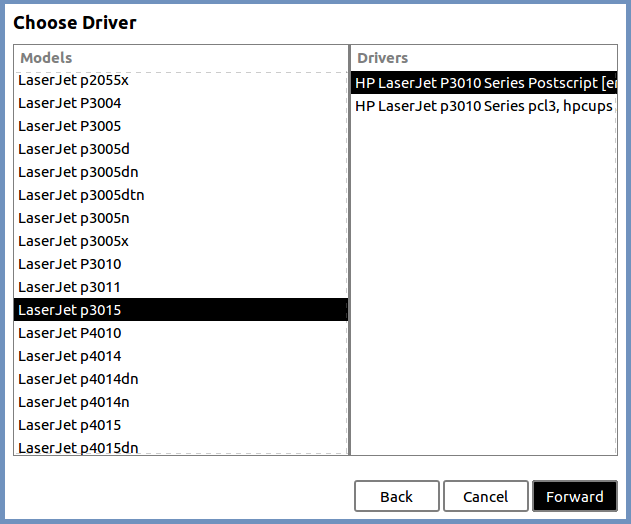The width and height of the screenshot is (631, 524).
Task: Select LaserJet p3005d model
Action: (181, 149)
